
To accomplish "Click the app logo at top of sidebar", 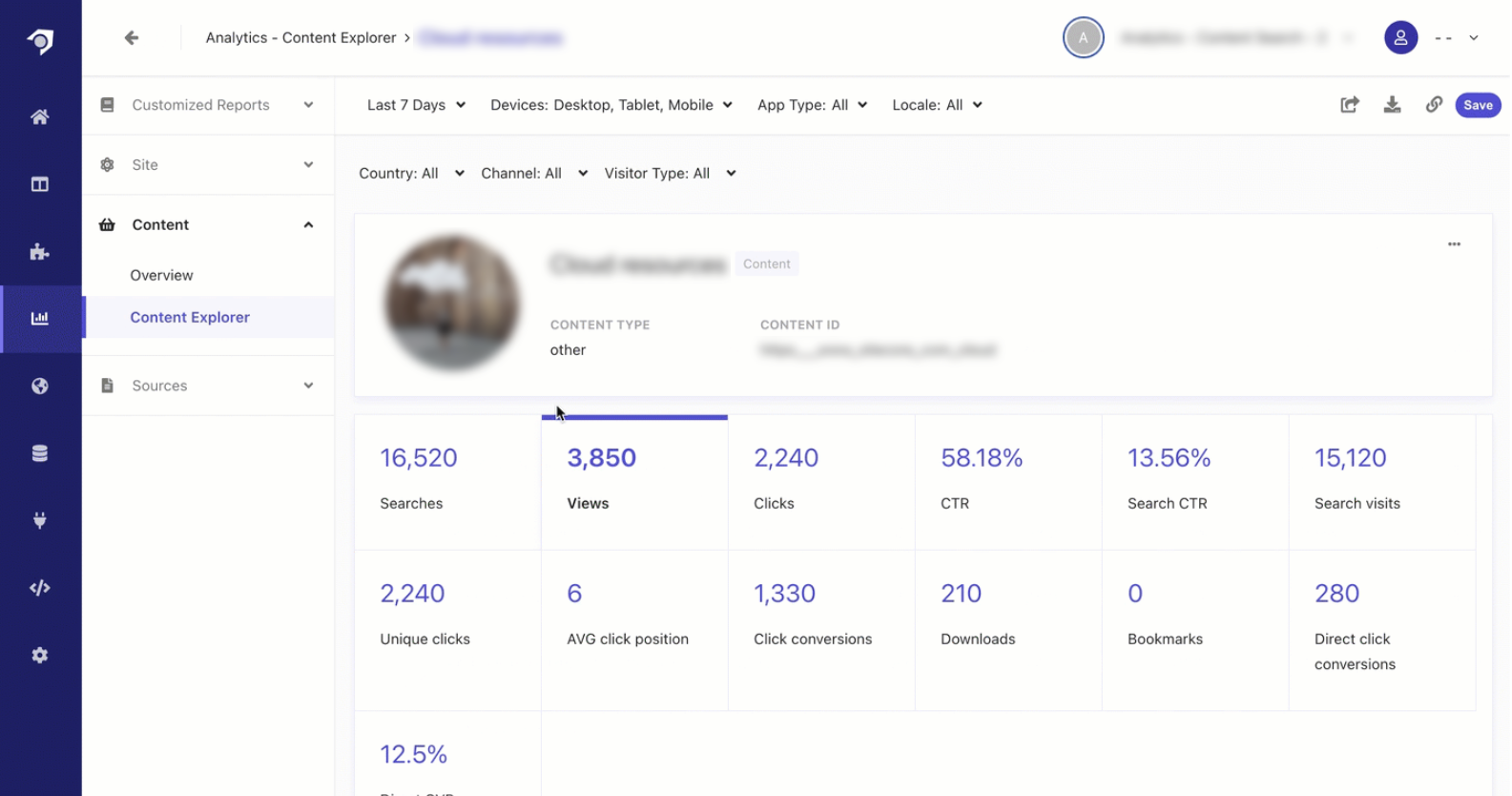I will click(x=40, y=41).
